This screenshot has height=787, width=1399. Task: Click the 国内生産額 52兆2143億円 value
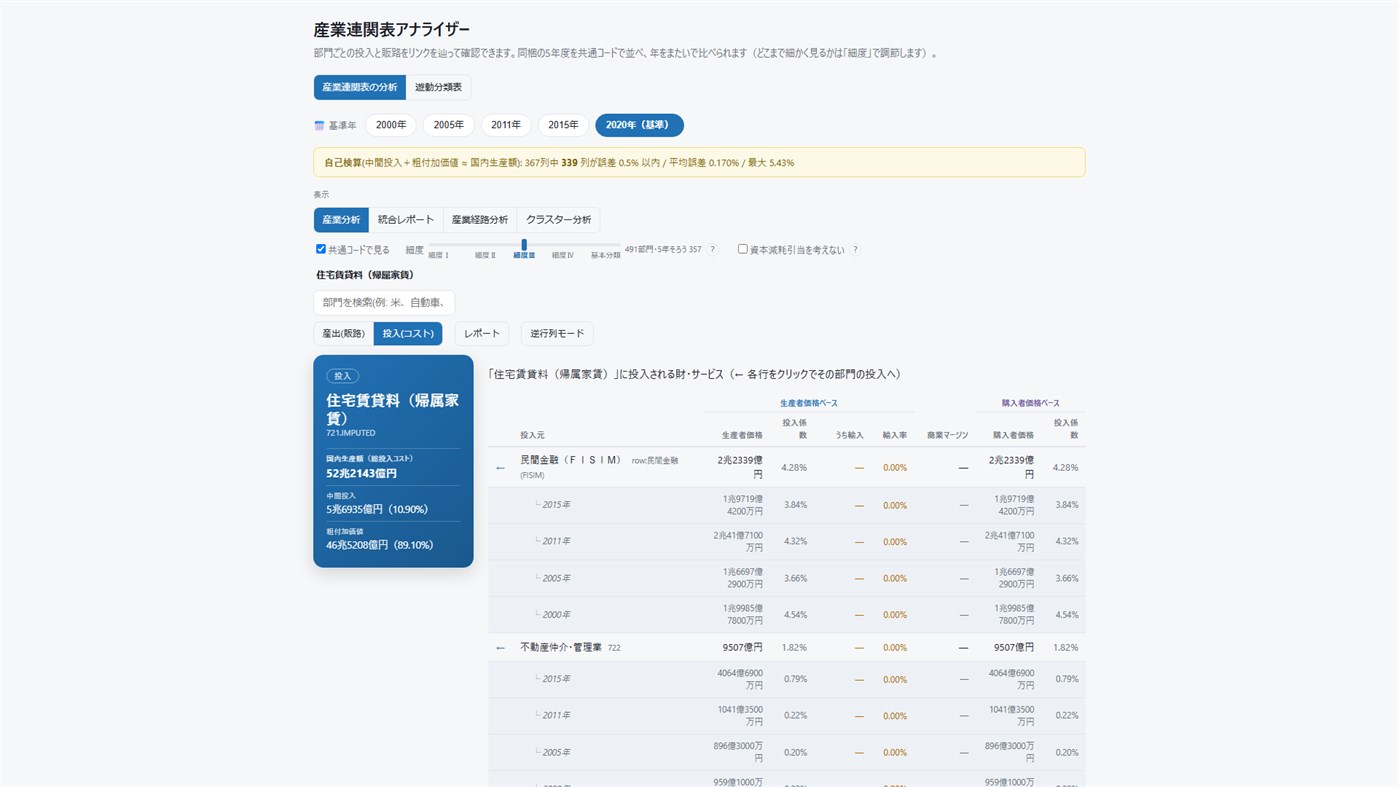(361, 473)
